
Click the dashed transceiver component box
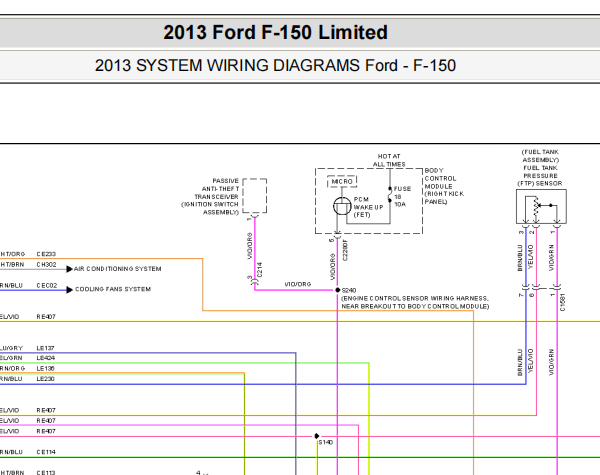[x=254, y=196]
